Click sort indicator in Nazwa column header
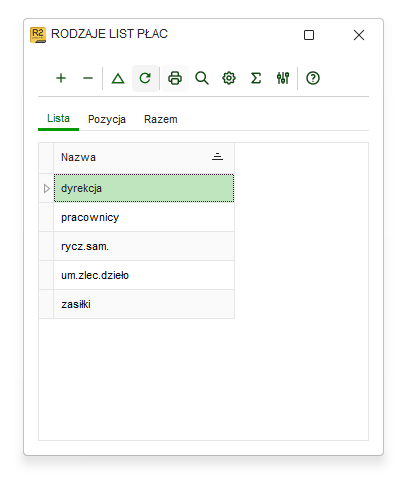Viewport: 412px width, 481px height. [217, 157]
